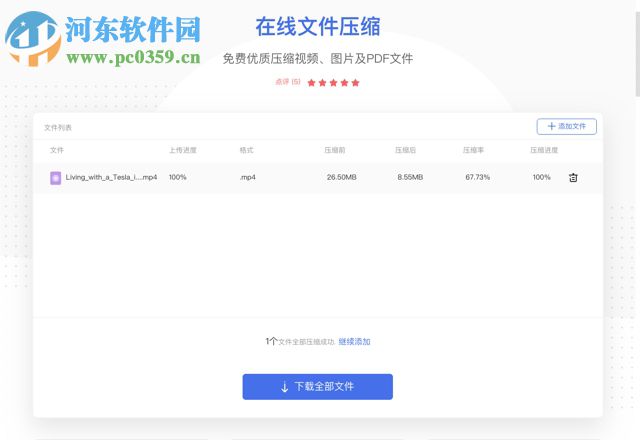The width and height of the screenshot is (640, 440).
Task: Click the 压缩率 column header
Action: click(473, 150)
